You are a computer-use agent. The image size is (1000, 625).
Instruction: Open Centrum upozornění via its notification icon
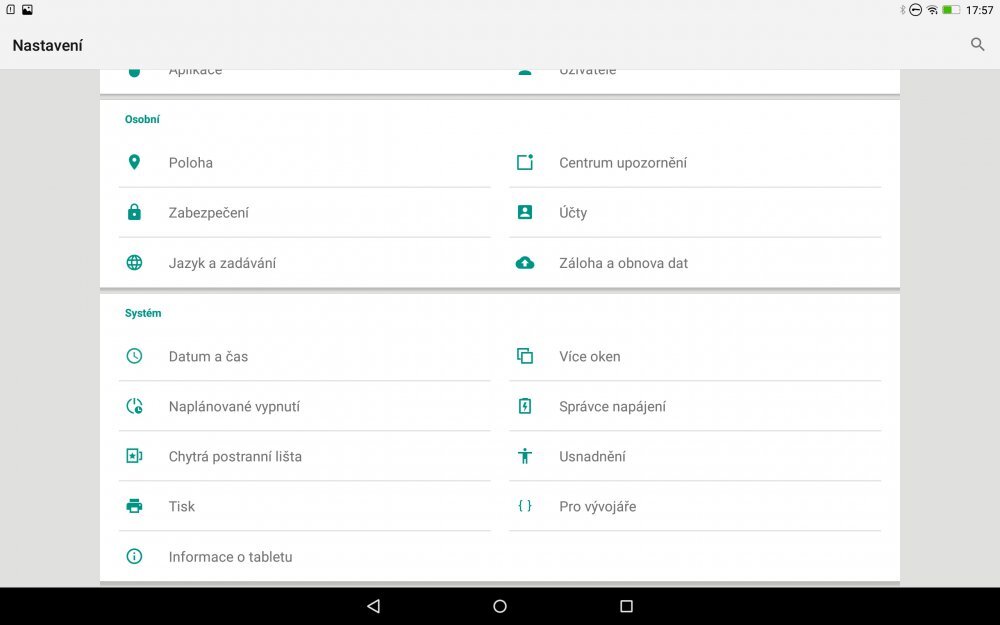[524, 162]
